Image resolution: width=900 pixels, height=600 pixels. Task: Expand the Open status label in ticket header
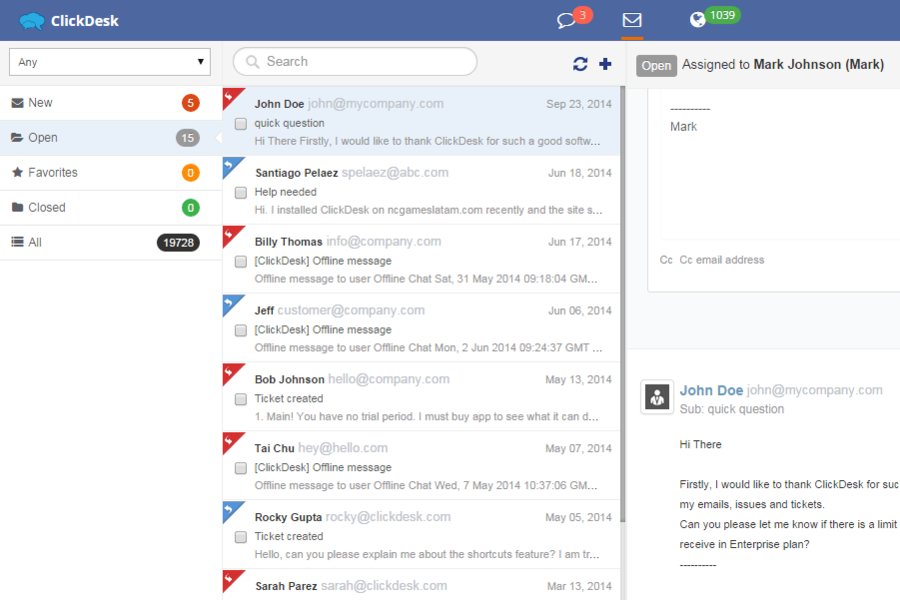pyautogui.click(x=656, y=64)
